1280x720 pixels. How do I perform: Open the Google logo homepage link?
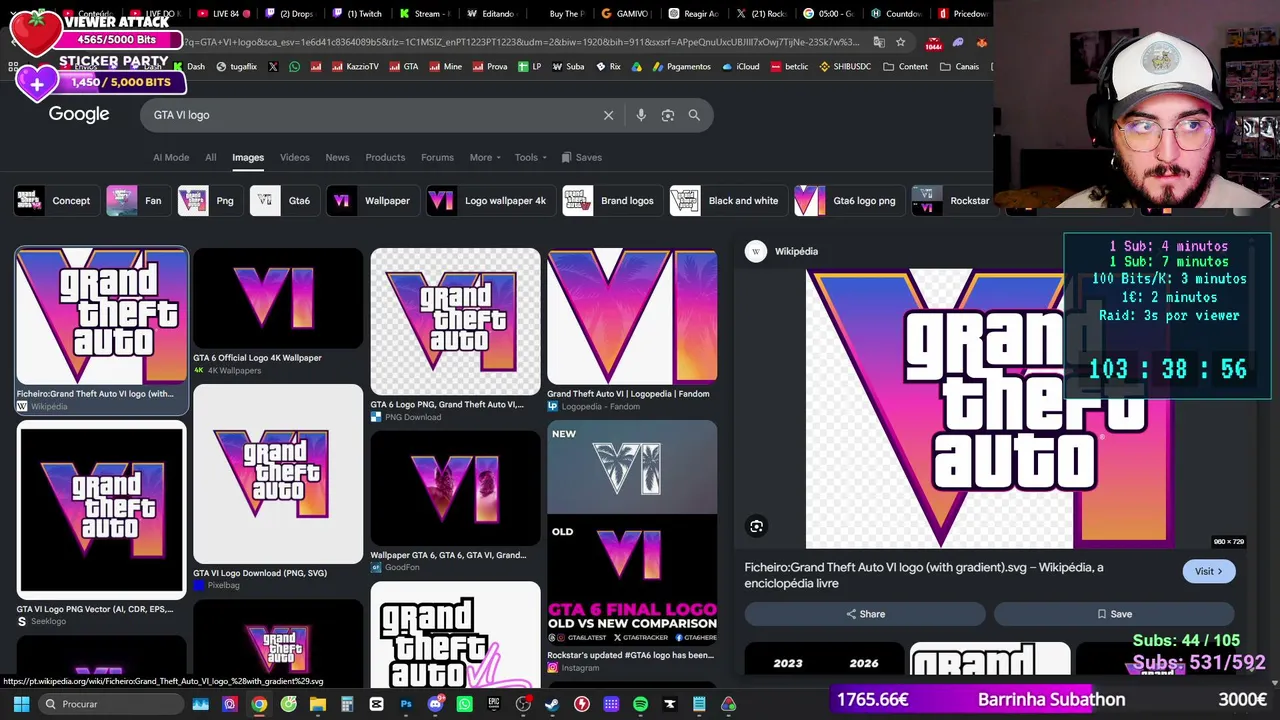pyautogui.click(x=79, y=114)
